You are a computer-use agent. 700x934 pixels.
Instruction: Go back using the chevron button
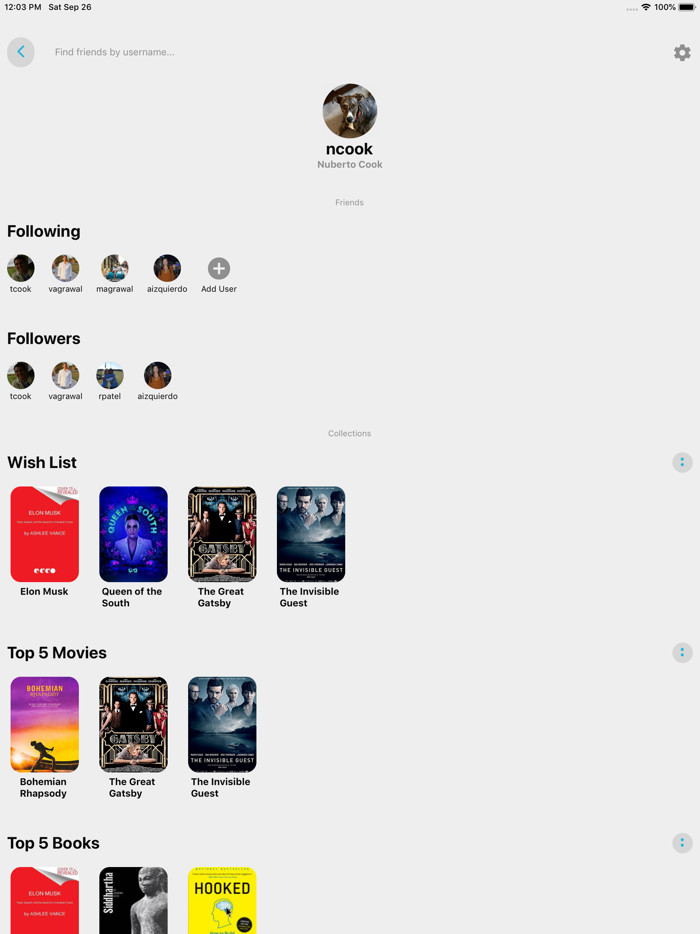click(21, 52)
